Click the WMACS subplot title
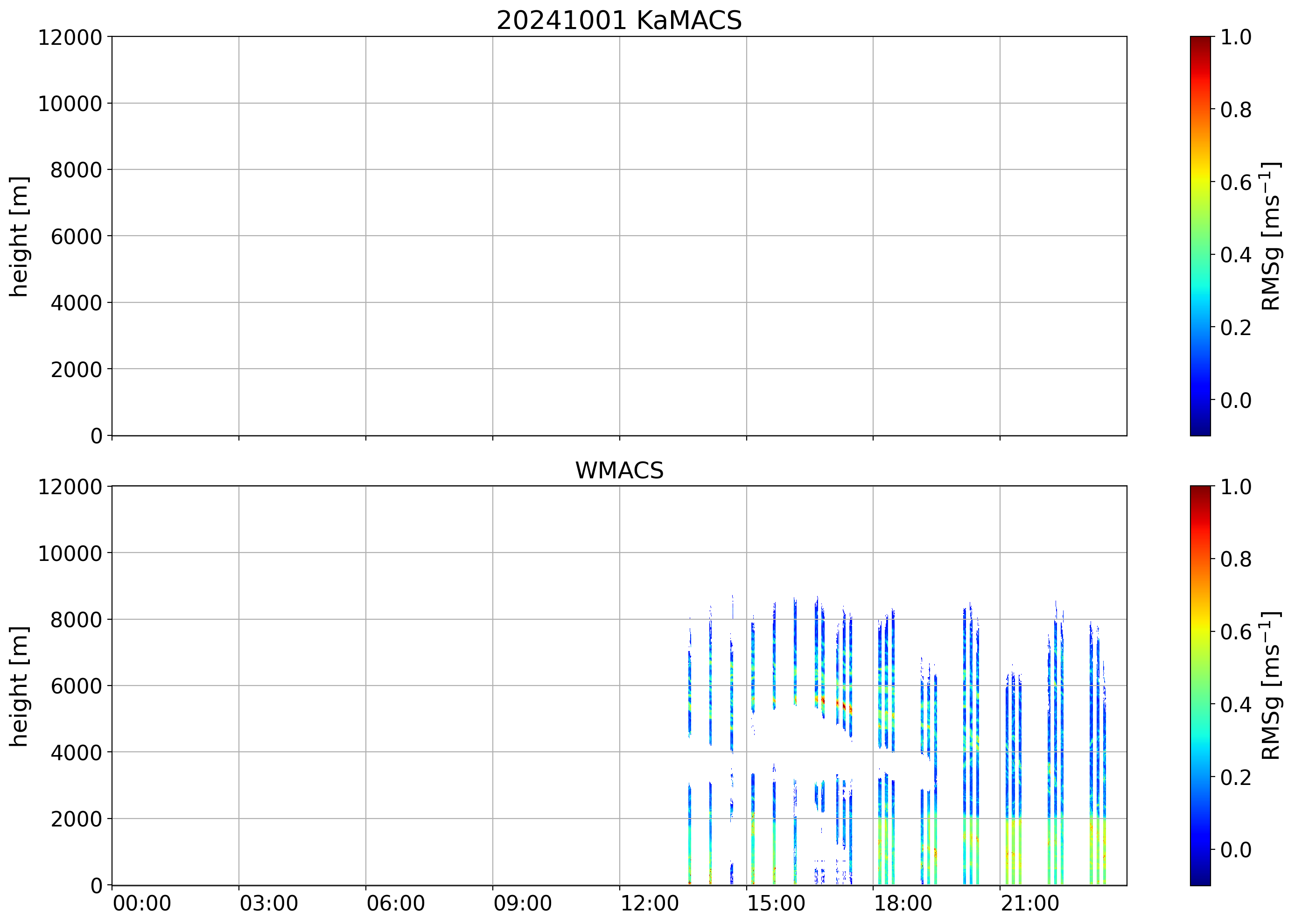 tap(619, 470)
